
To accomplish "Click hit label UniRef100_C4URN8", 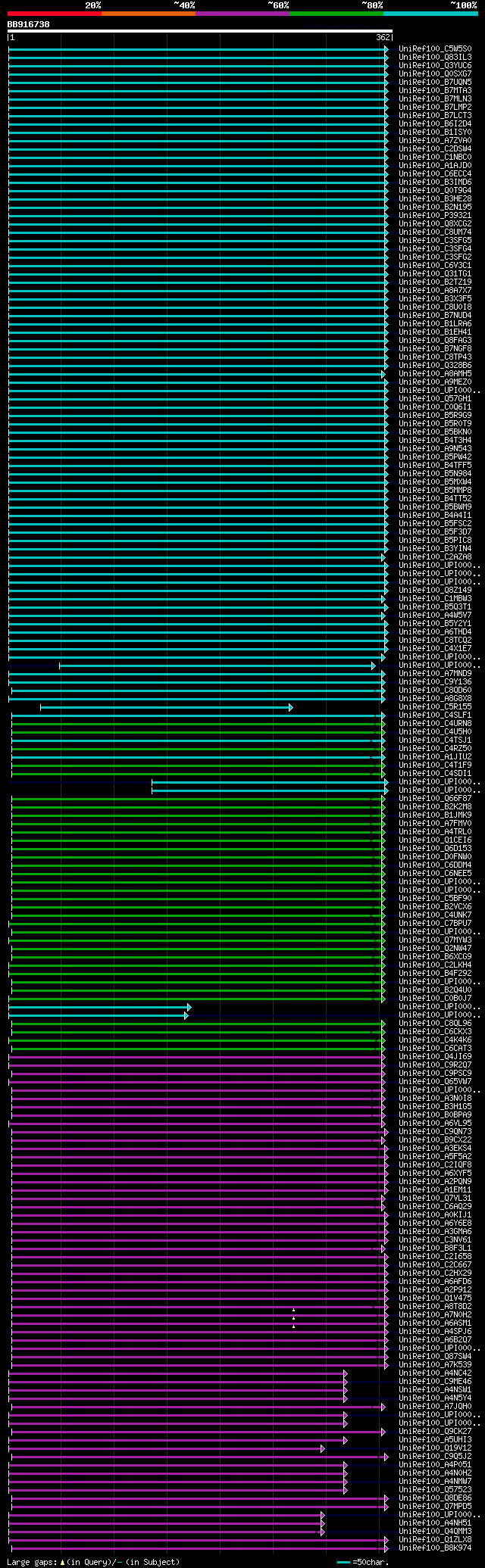I will (x=435, y=724).
